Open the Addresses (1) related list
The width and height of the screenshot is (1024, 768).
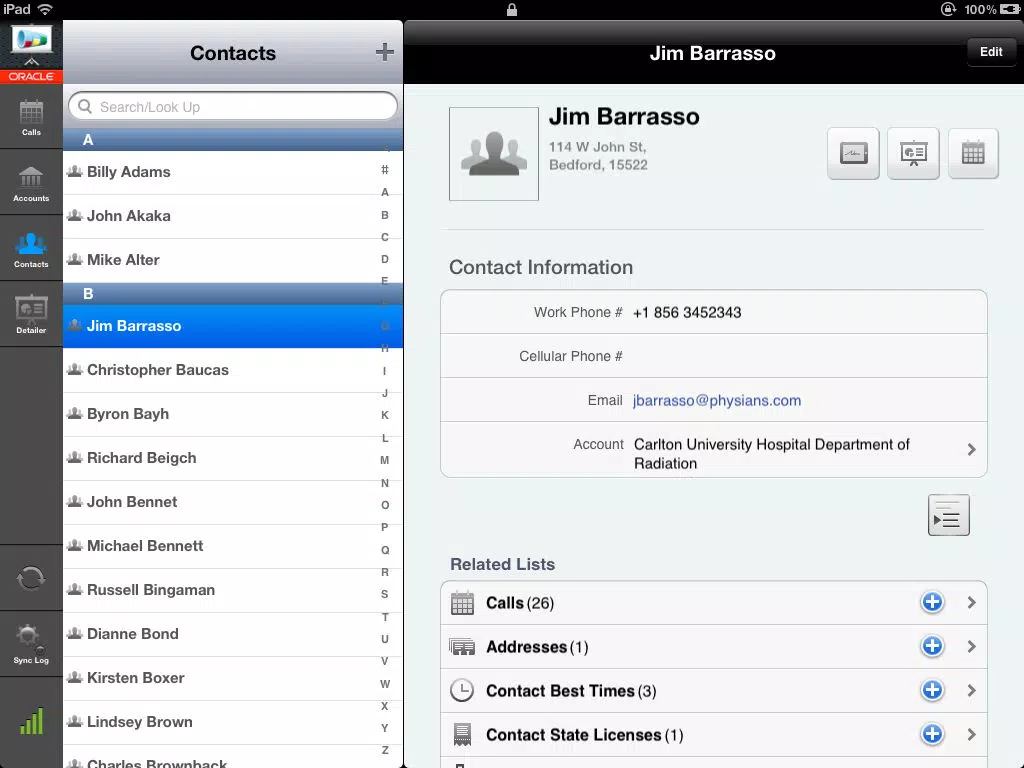[713, 647]
